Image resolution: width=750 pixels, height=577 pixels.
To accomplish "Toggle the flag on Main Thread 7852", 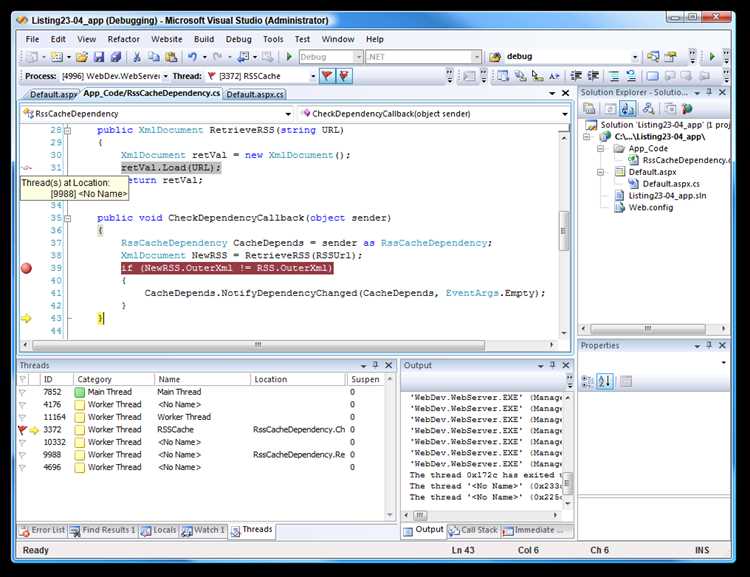I will [x=22, y=392].
